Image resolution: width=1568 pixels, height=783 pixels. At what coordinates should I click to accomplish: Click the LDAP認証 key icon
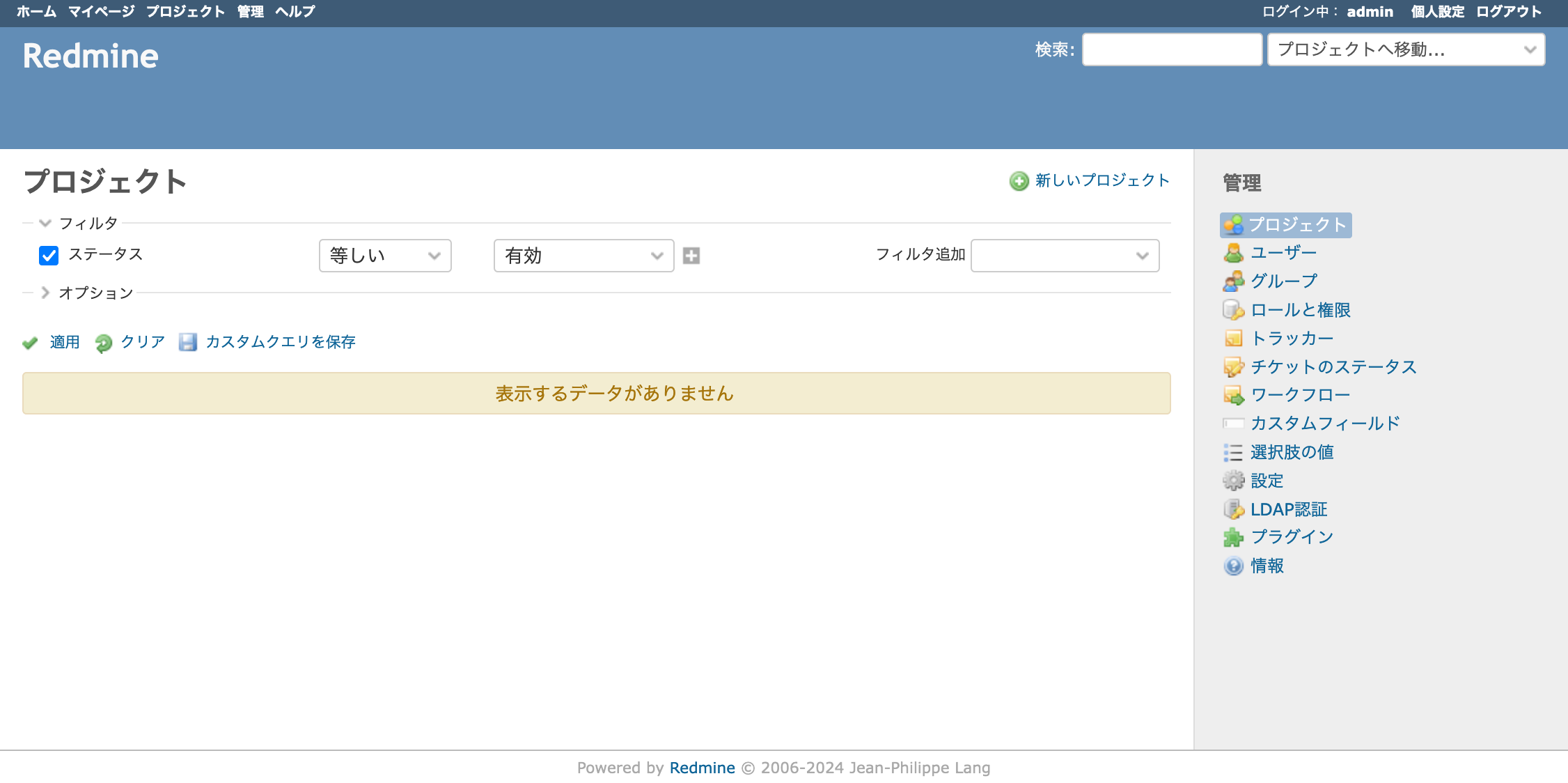point(1234,509)
